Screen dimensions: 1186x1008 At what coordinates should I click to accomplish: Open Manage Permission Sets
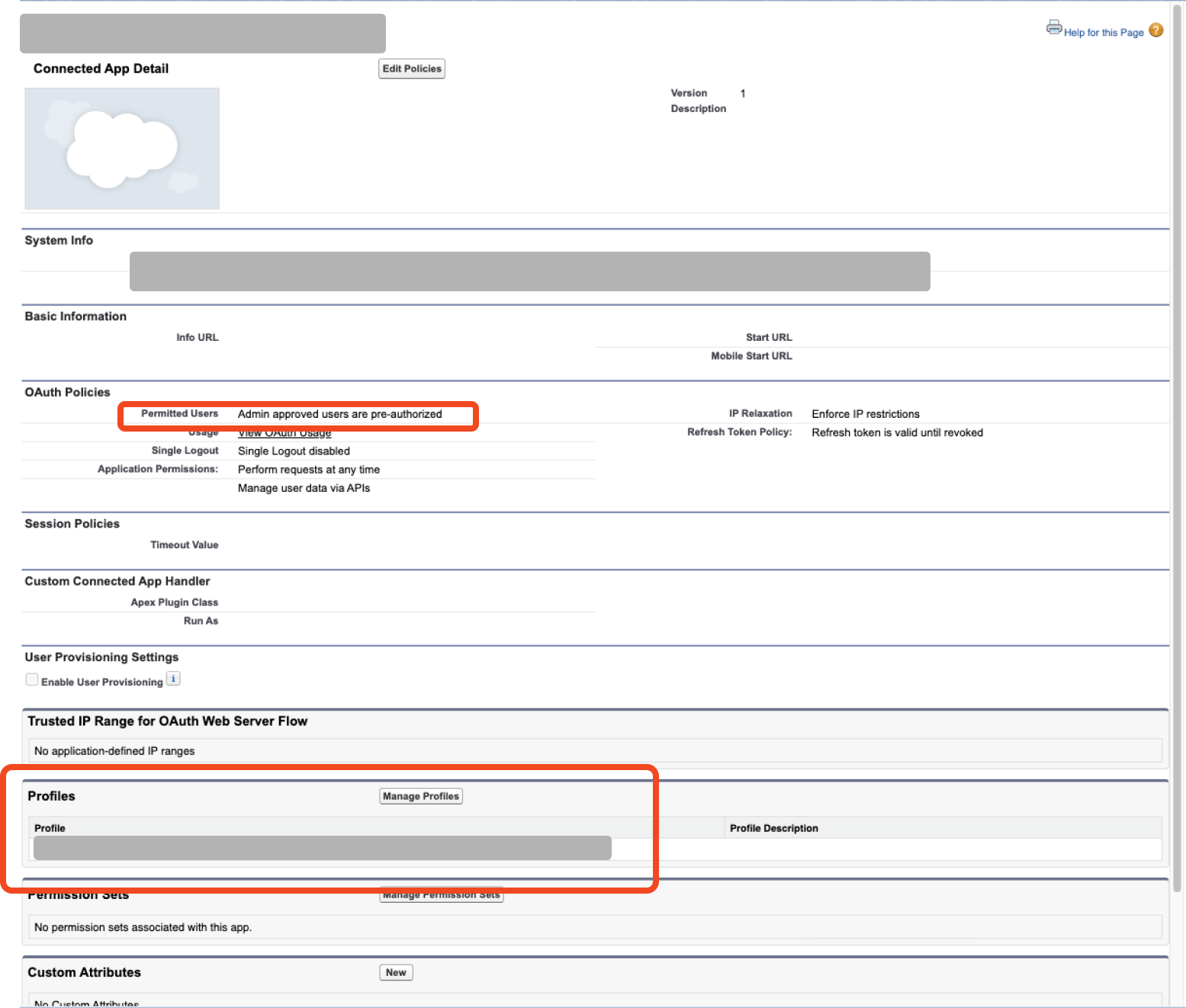pos(441,894)
